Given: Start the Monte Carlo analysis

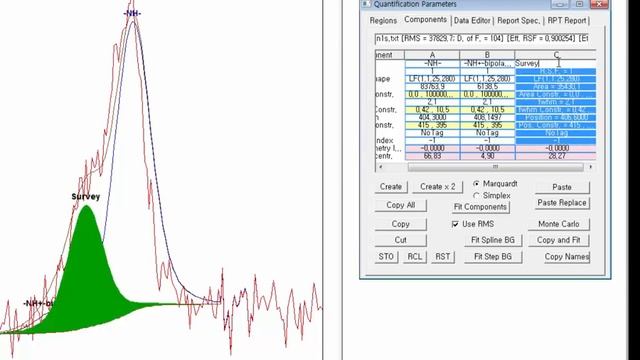Looking at the screenshot, I should (559, 224).
